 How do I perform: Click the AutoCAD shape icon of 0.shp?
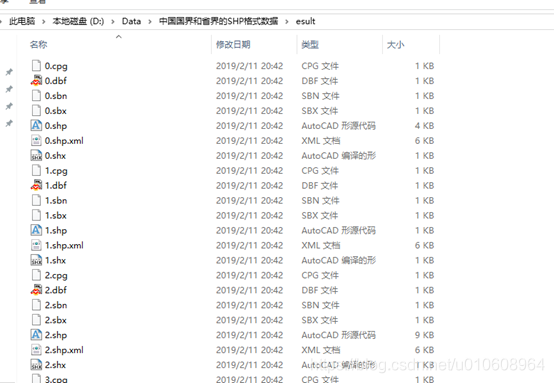point(36,125)
